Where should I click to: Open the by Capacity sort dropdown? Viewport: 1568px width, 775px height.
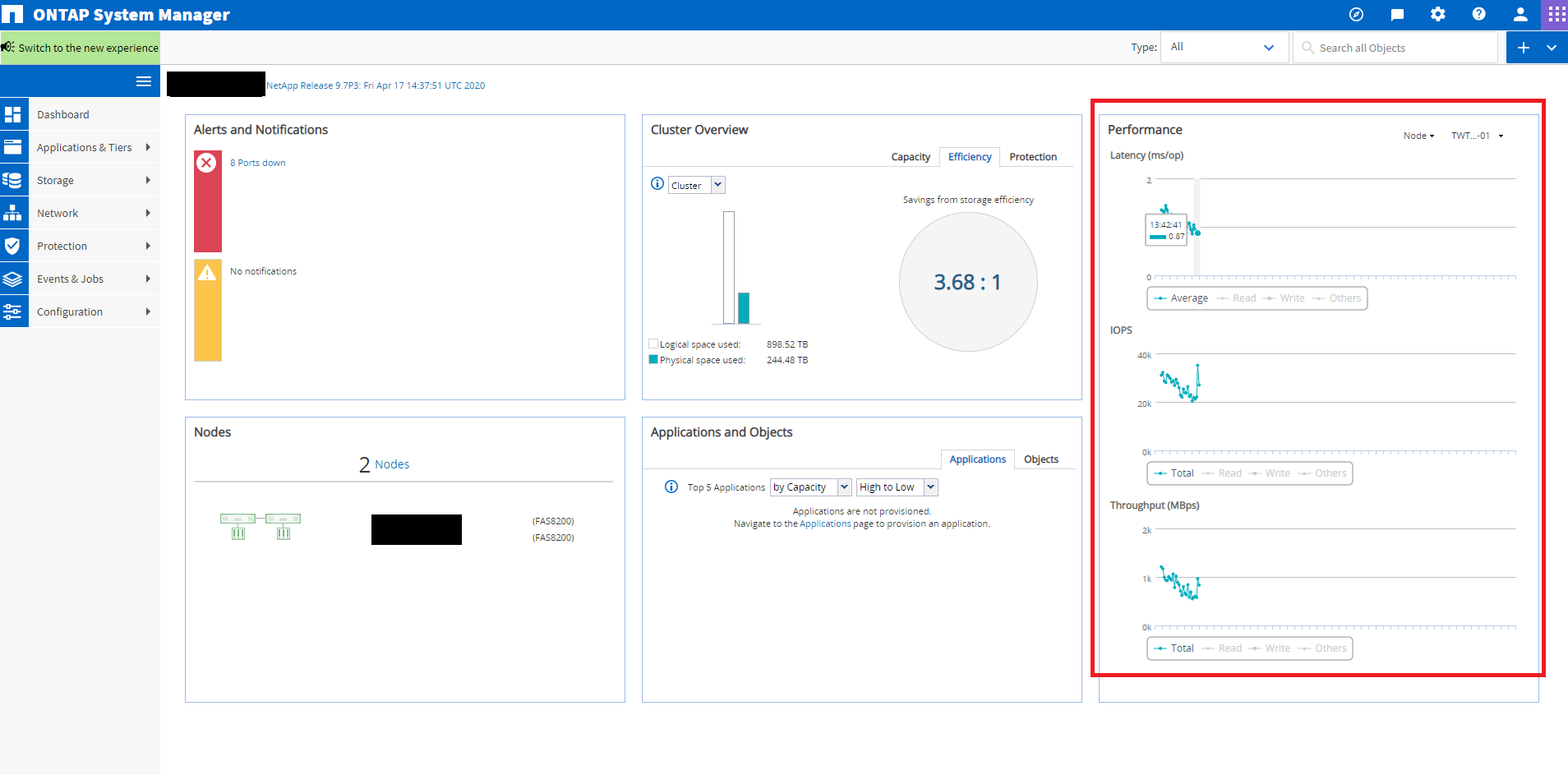click(x=810, y=487)
